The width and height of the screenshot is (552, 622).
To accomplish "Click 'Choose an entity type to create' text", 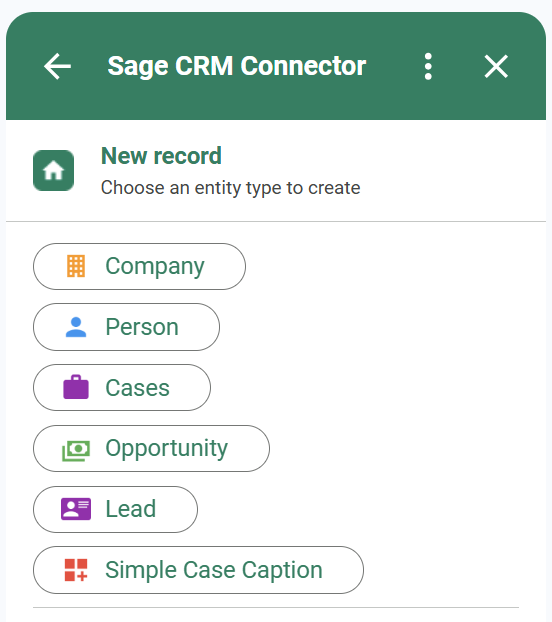I will [230, 188].
